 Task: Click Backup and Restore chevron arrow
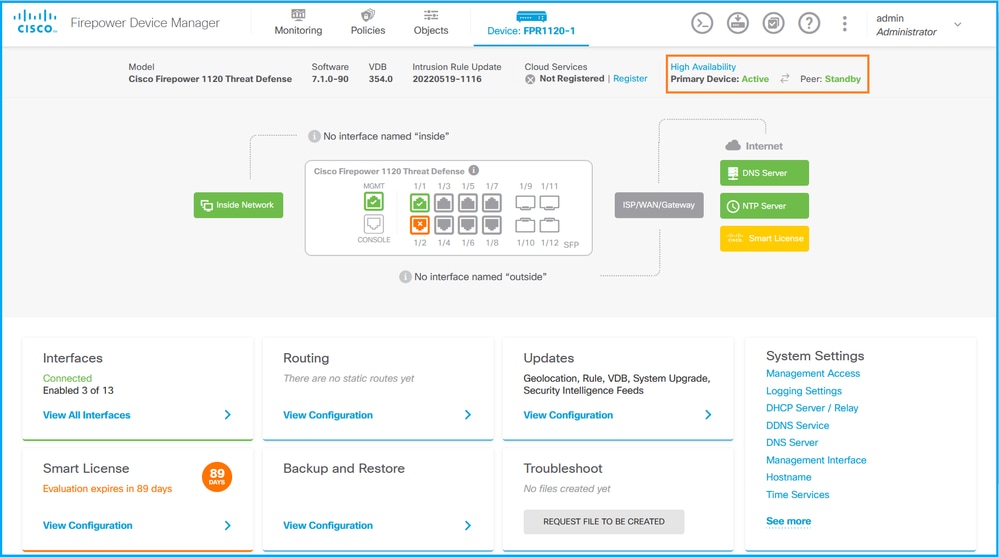[x=468, y=526]
